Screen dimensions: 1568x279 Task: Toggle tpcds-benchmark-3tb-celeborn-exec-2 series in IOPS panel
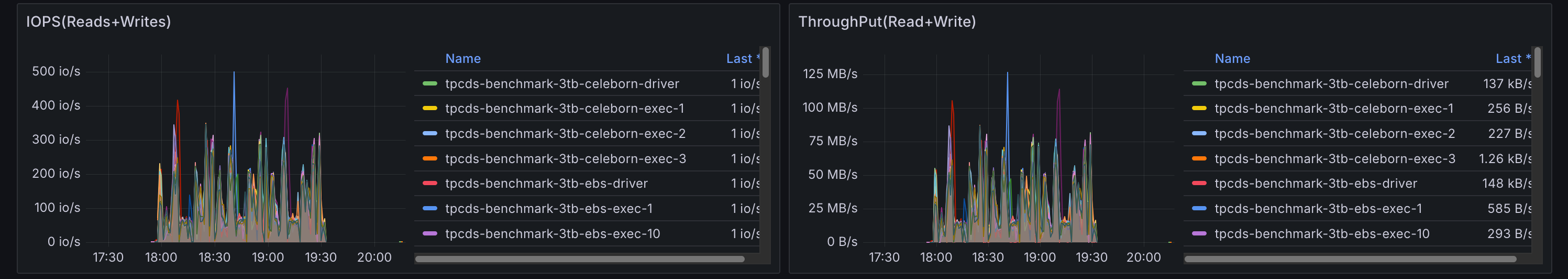pos(565,133)
